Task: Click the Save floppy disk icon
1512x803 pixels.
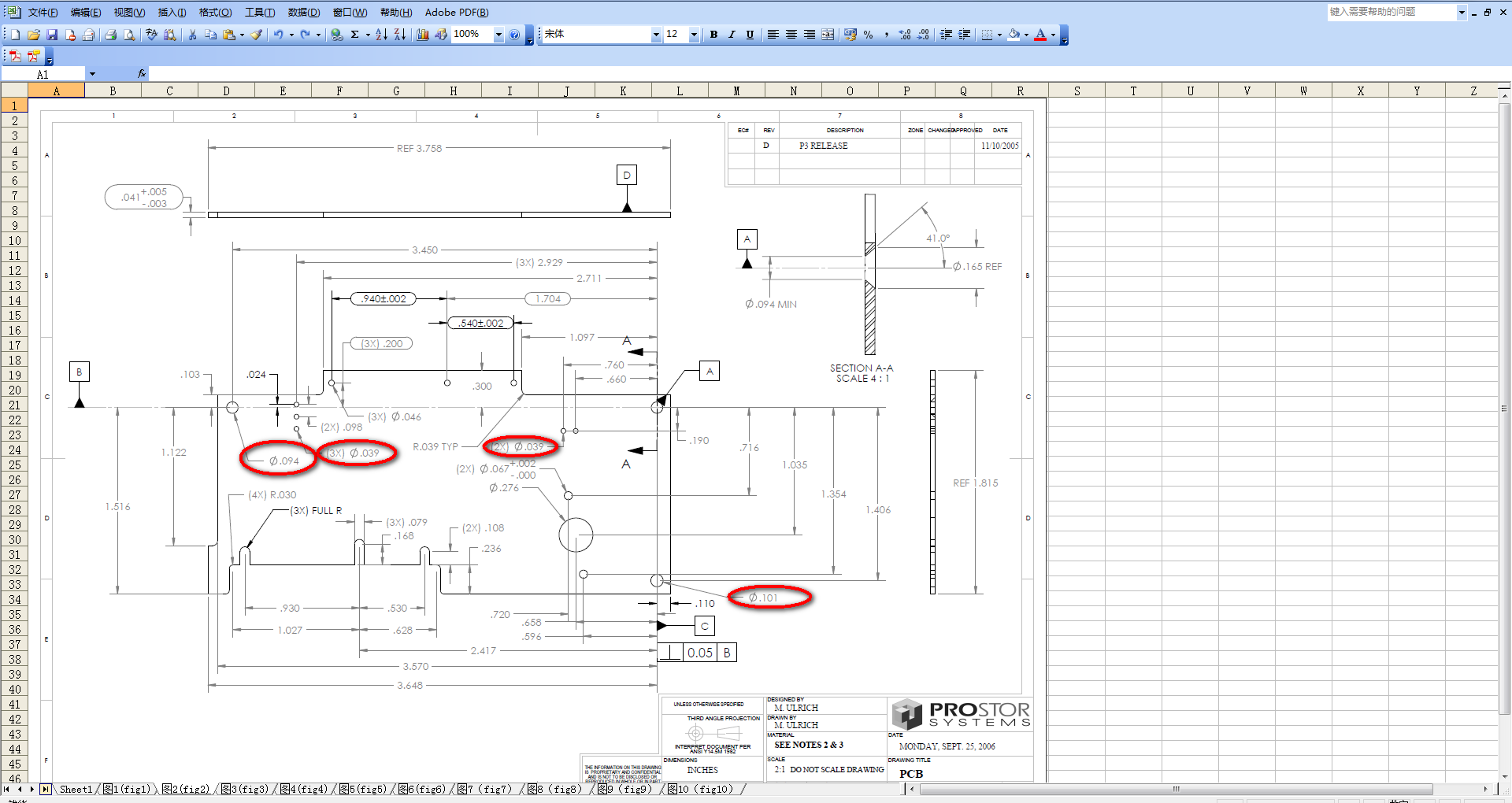Action: 52,35
